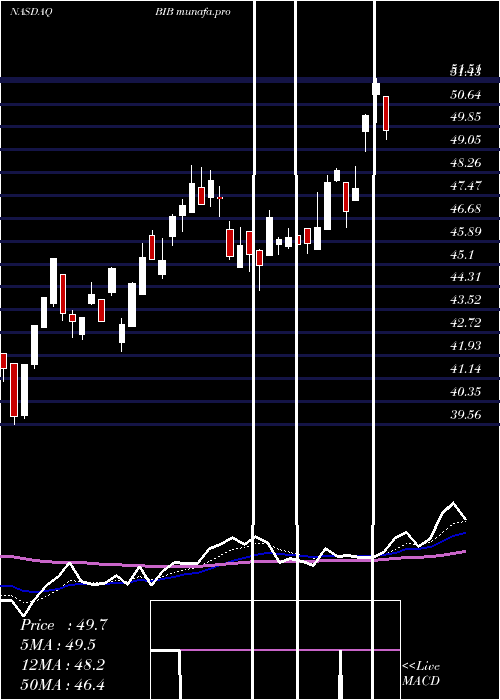Click the Price : 49.7 readout
This screenshot has height=700, width=500.
[x=64, y=625]
